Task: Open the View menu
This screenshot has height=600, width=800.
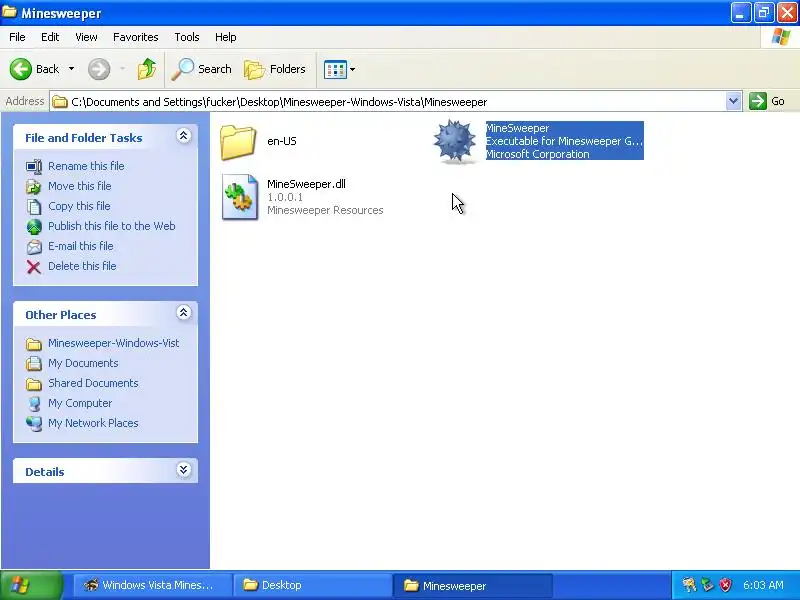Action: (86, 37)
